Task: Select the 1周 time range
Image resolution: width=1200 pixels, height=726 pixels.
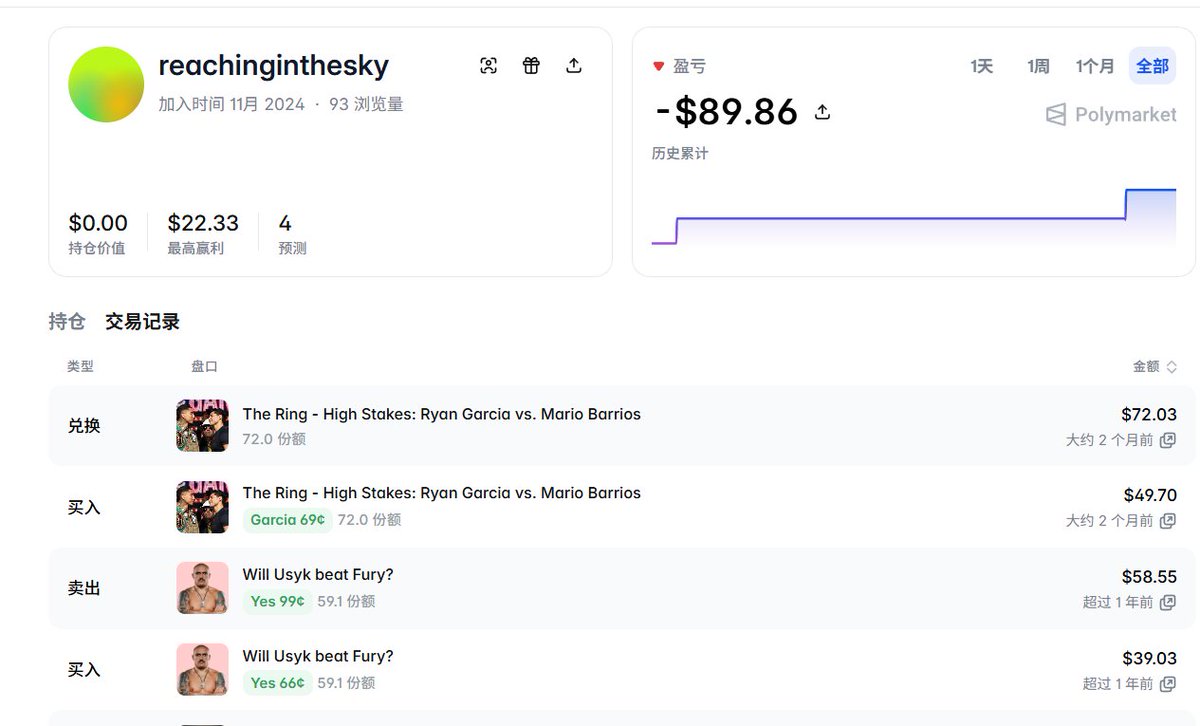Action: 1038,66
